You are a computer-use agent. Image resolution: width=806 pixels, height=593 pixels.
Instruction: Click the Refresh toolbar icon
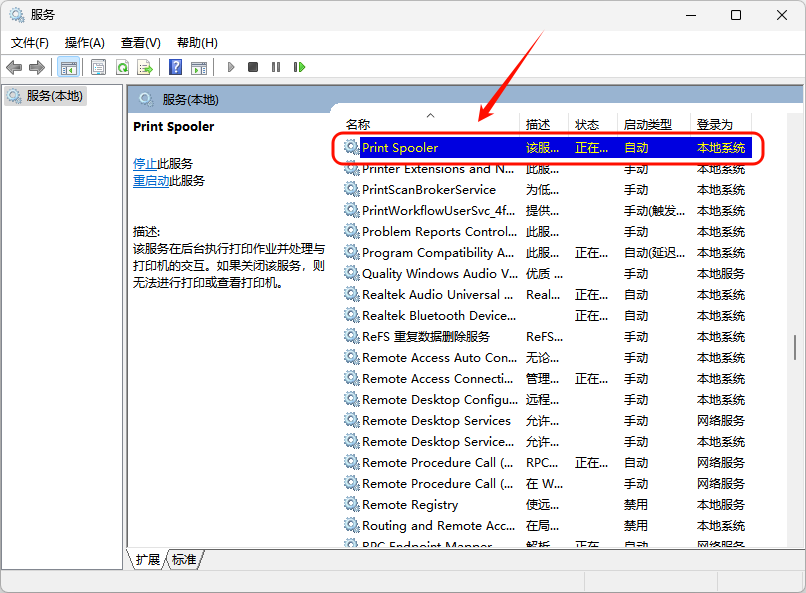[x=122, y=67]
